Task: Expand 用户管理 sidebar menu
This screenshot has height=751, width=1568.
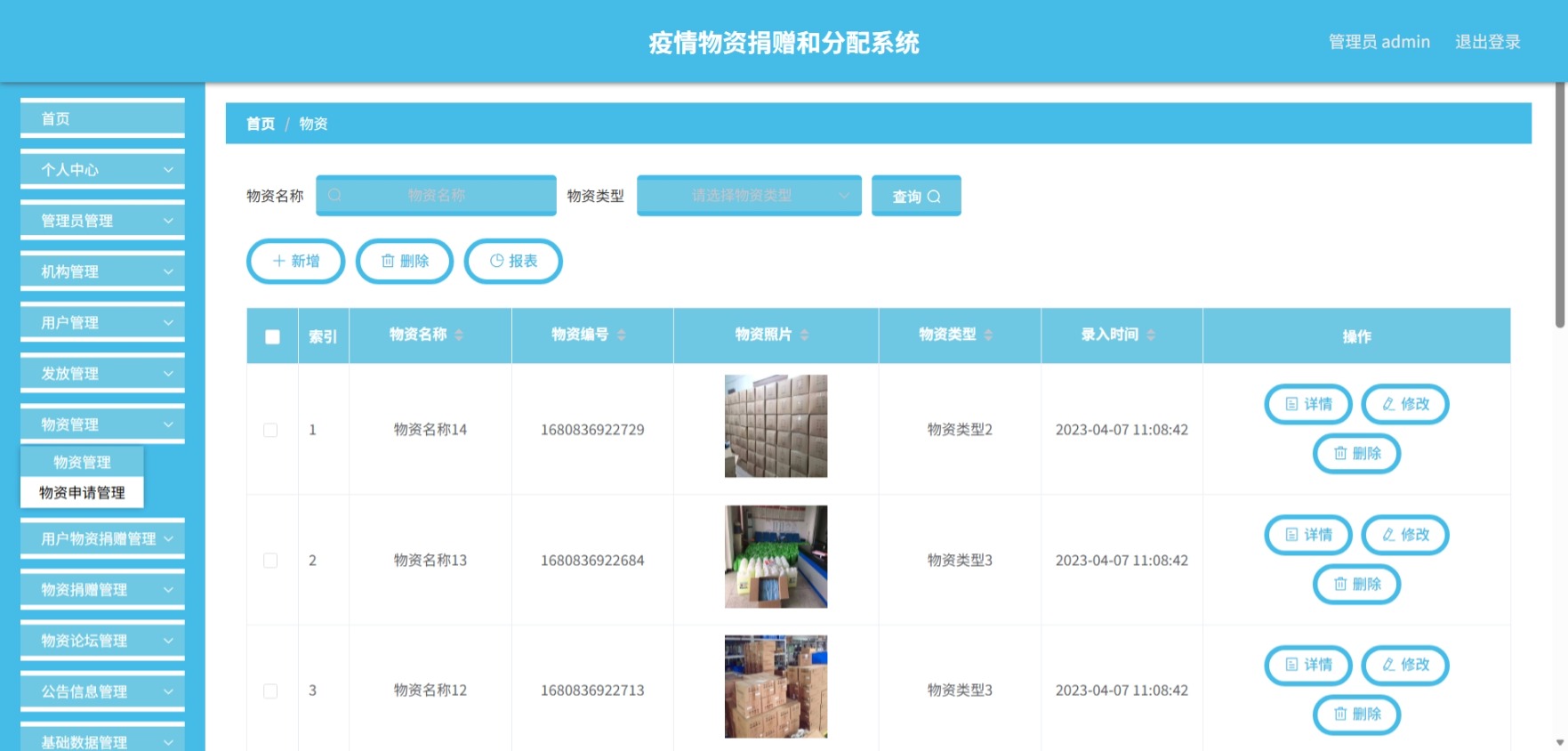Action: pos(102,322)
